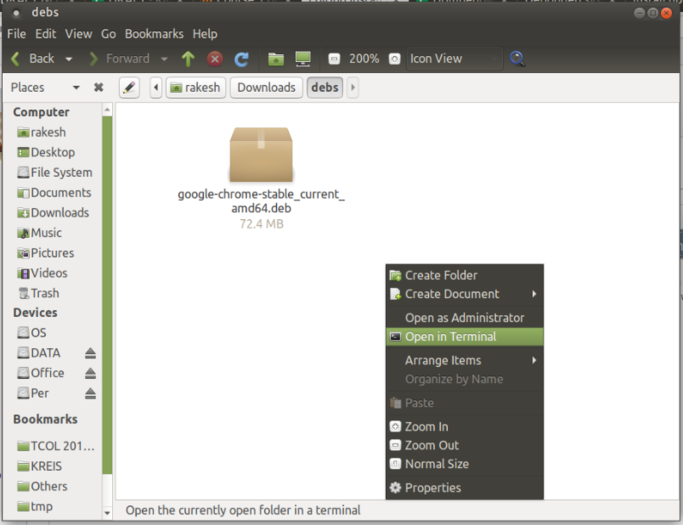Choose Open in Terminal
Viewport: 683px width, 525px height.
[465, 337]
